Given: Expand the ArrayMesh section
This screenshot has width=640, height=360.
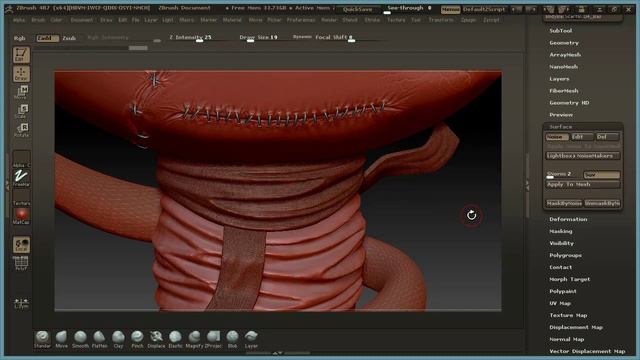Looking at the screenshot, I should click(x=565, y=55).
